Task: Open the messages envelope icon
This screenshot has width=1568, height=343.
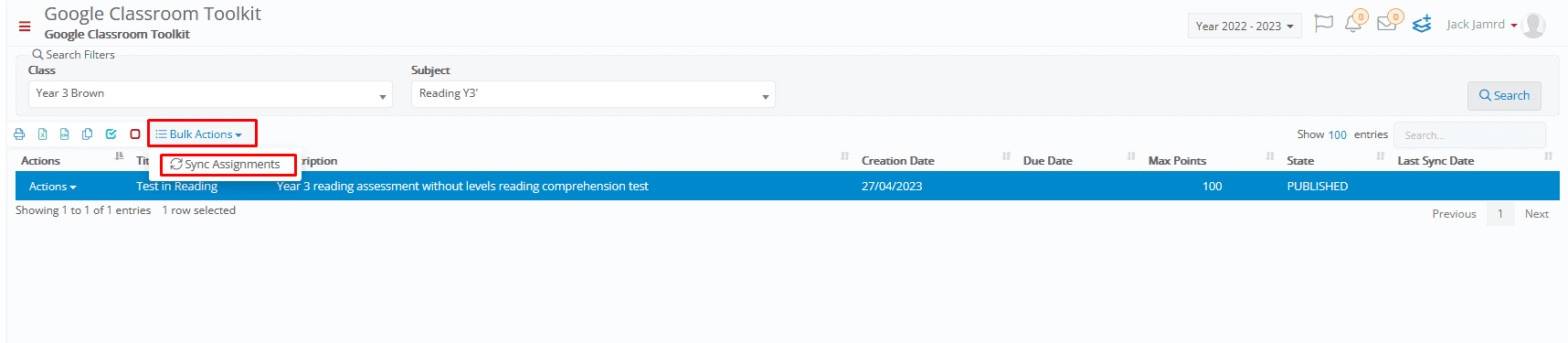Action: [1387, 24]
